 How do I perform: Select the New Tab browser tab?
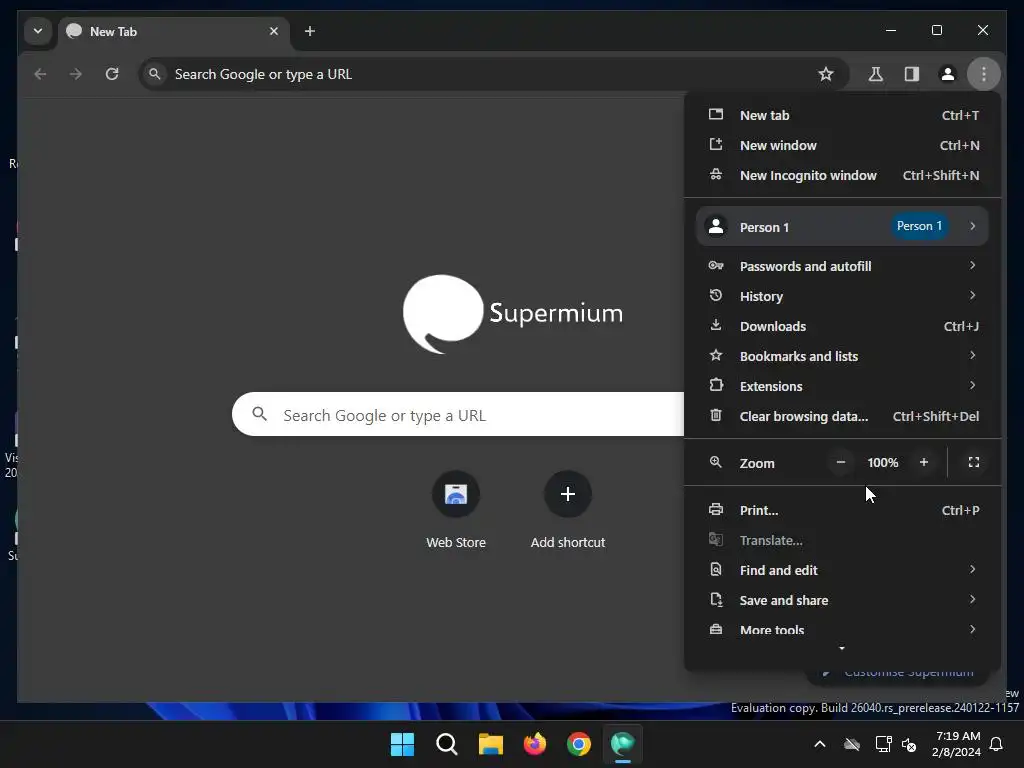click(x=174, y=31)
